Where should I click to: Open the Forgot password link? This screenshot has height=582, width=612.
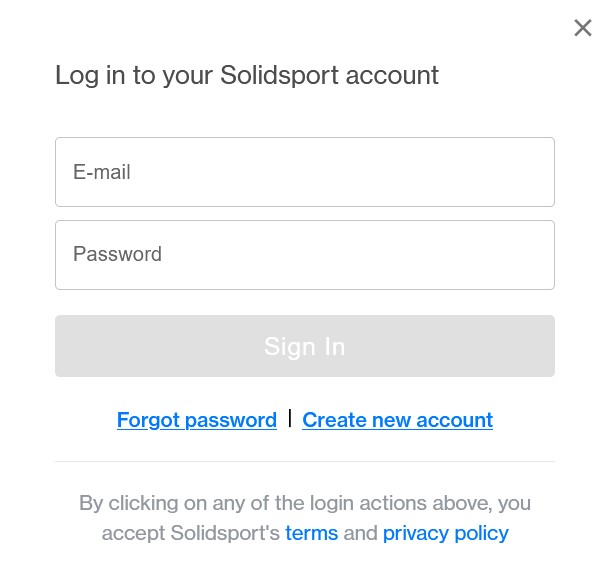[197, 420]
